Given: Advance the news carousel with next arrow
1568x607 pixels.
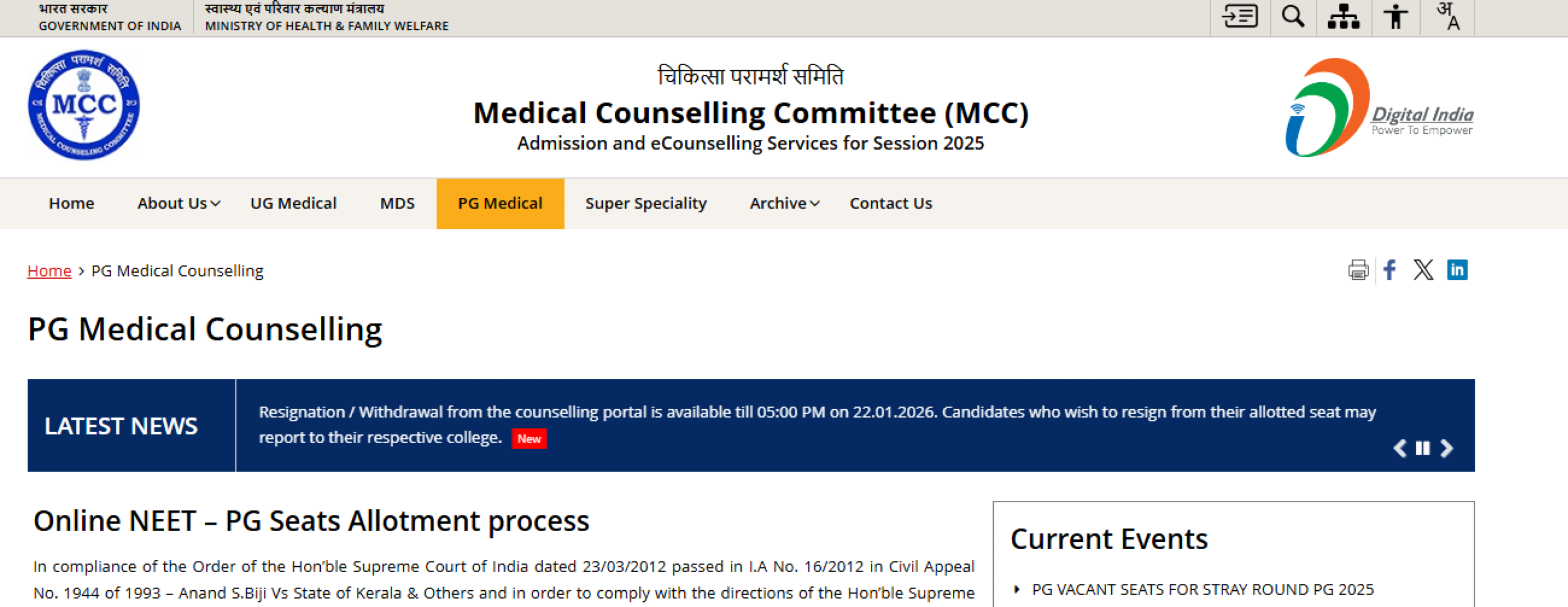Looking at the screenshot, I should tap(1447, 449).
